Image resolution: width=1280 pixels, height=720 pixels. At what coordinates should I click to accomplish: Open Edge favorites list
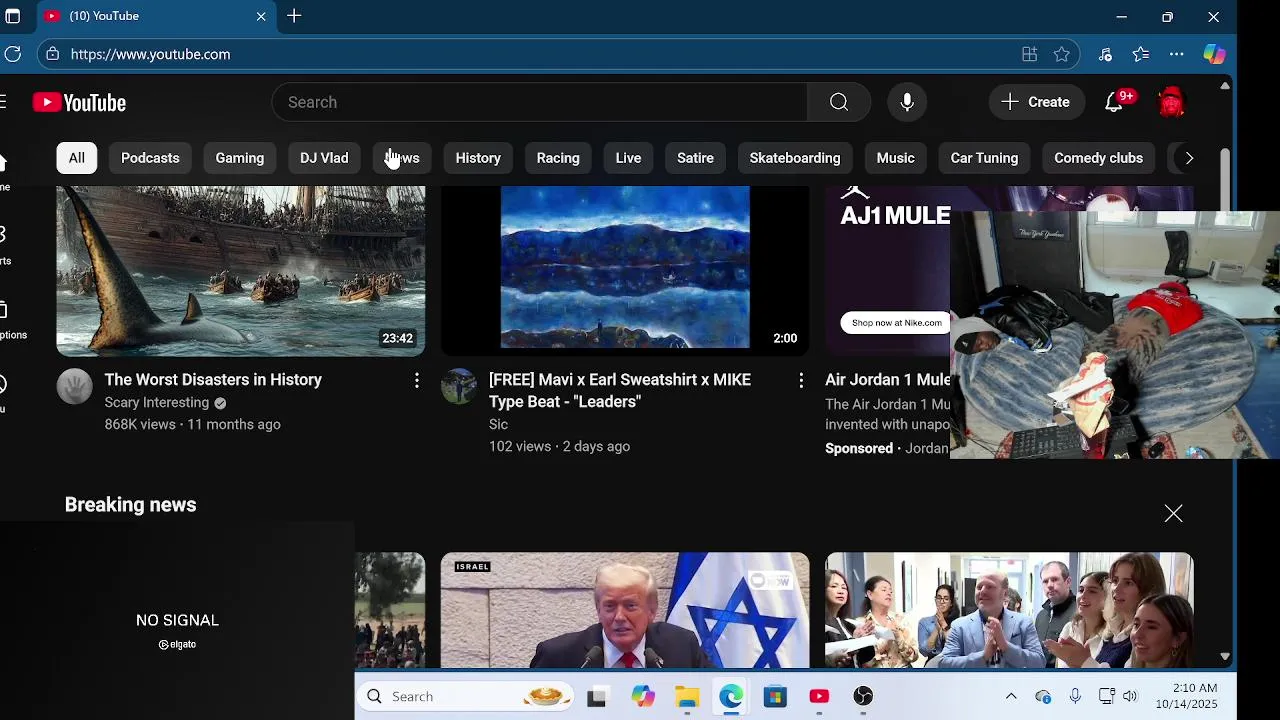pos(1141,54)
